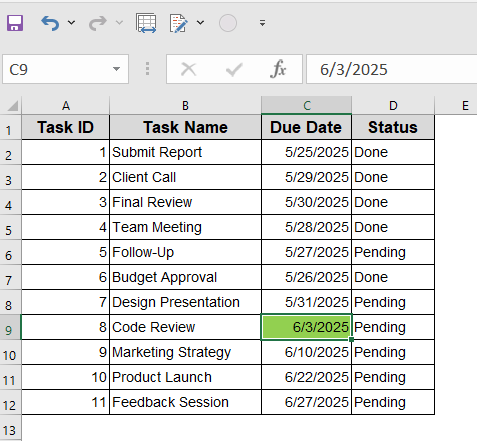Open dropdown beside the document pencil icon

[x=200, y=23]
